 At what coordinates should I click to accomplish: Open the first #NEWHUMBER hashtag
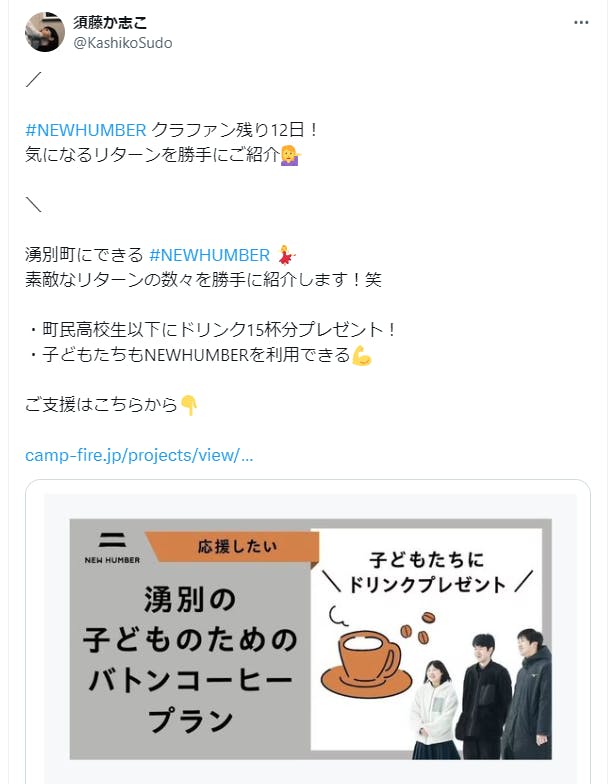tap(86, 130)
